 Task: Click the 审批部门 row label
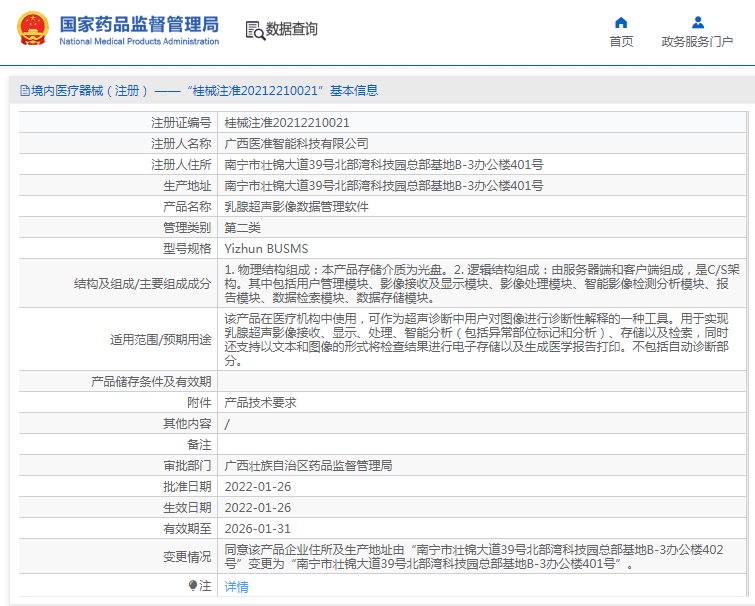click(187, 465)
